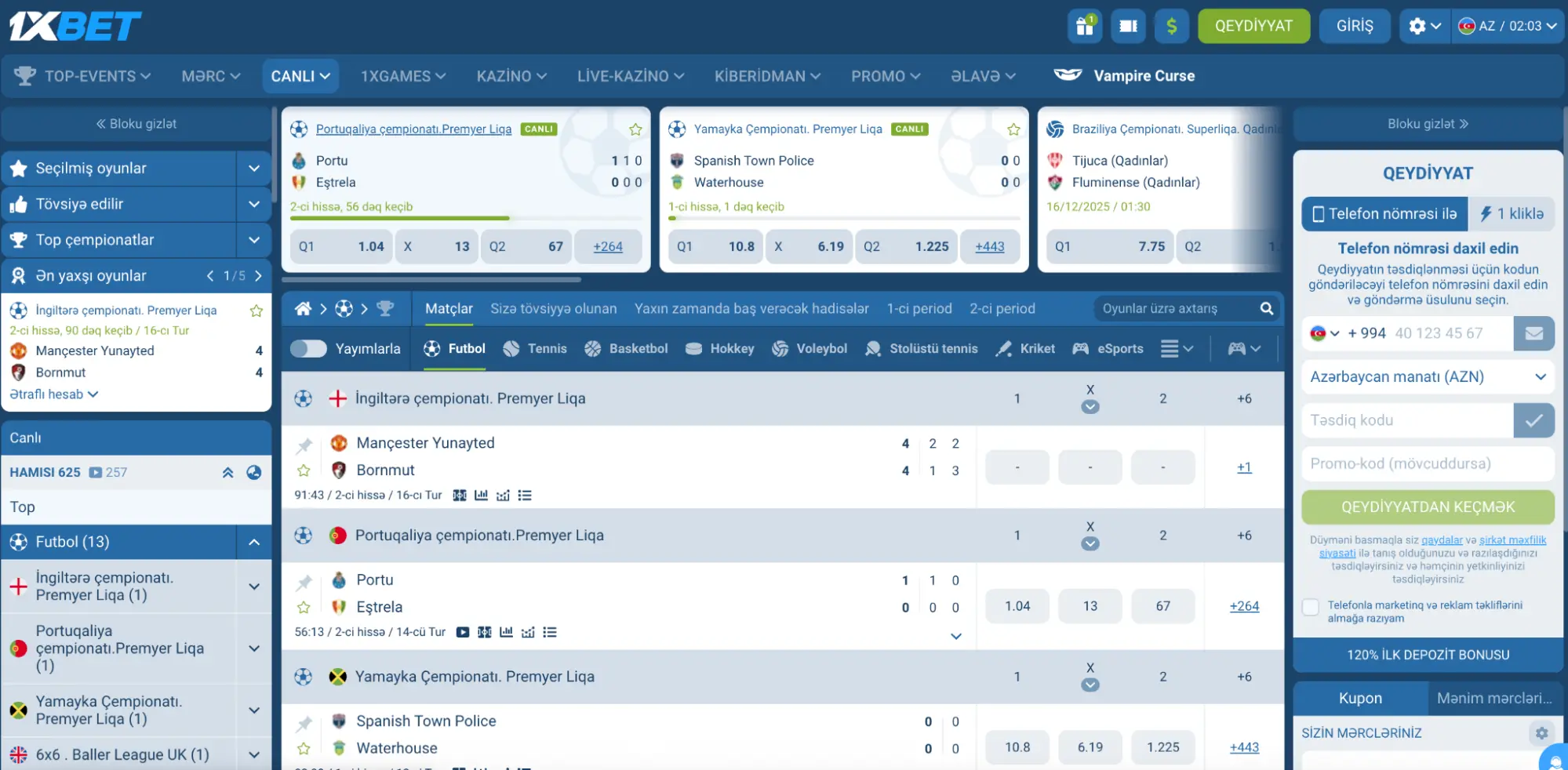Click the trophy icon in breadcrumb bar

click(385, 309)
